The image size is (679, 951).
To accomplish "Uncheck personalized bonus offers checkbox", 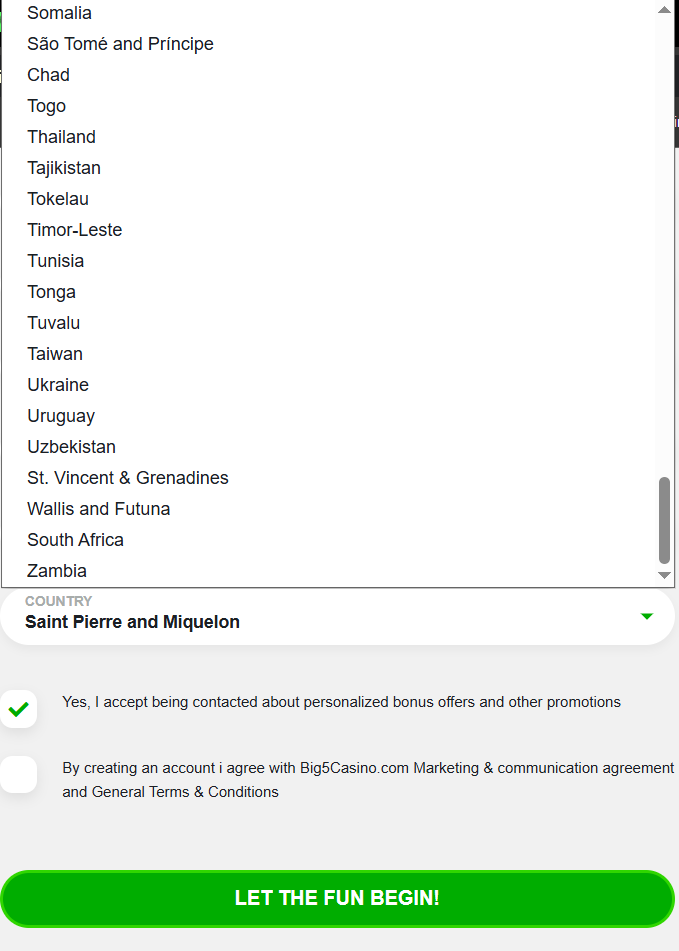I will point(18,709).
